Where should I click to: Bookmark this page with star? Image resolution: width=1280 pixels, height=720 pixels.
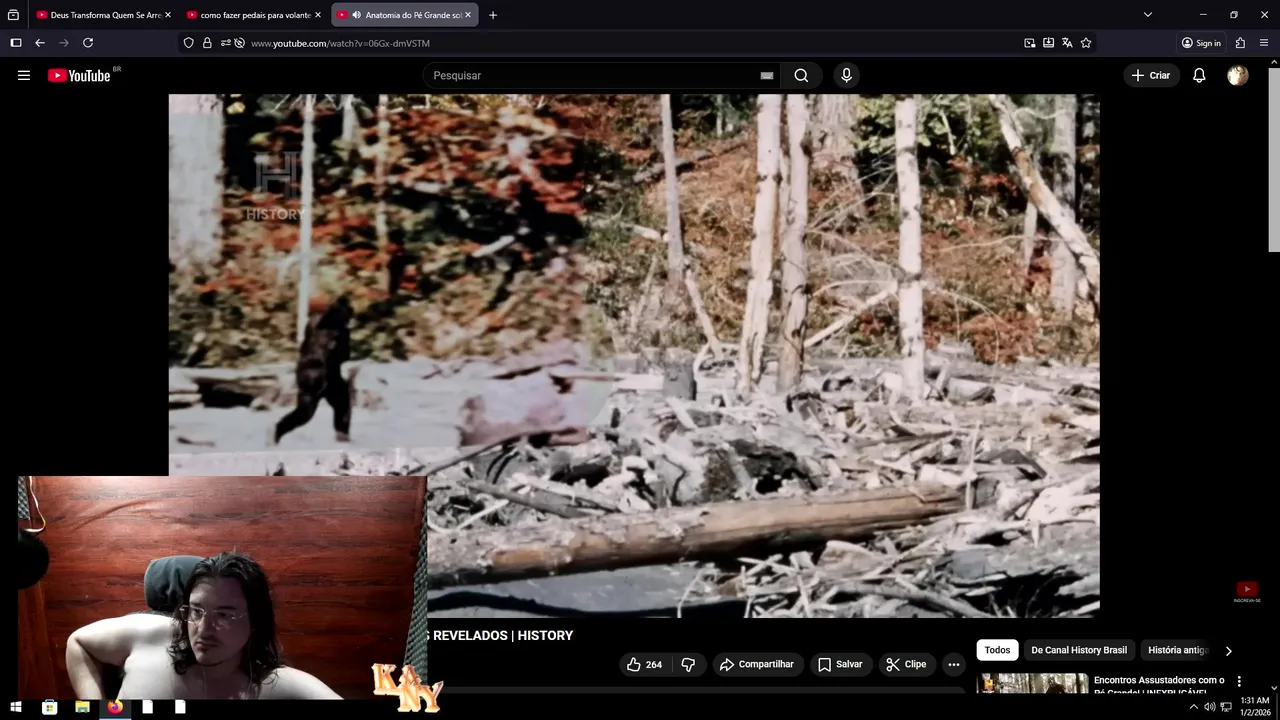1086,43
